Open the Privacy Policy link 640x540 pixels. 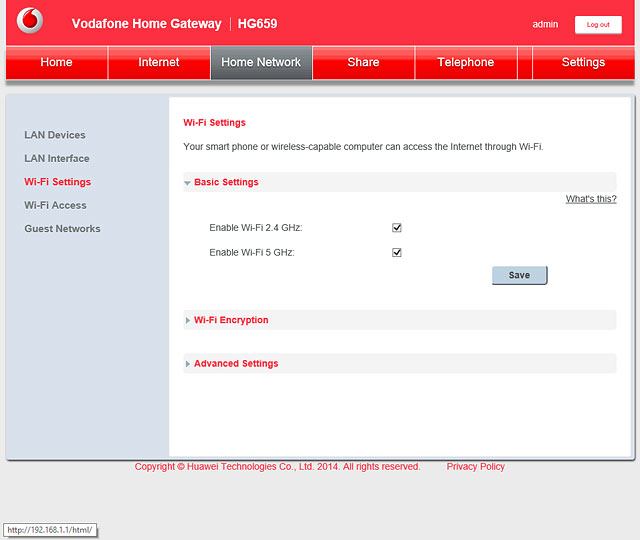476,467
